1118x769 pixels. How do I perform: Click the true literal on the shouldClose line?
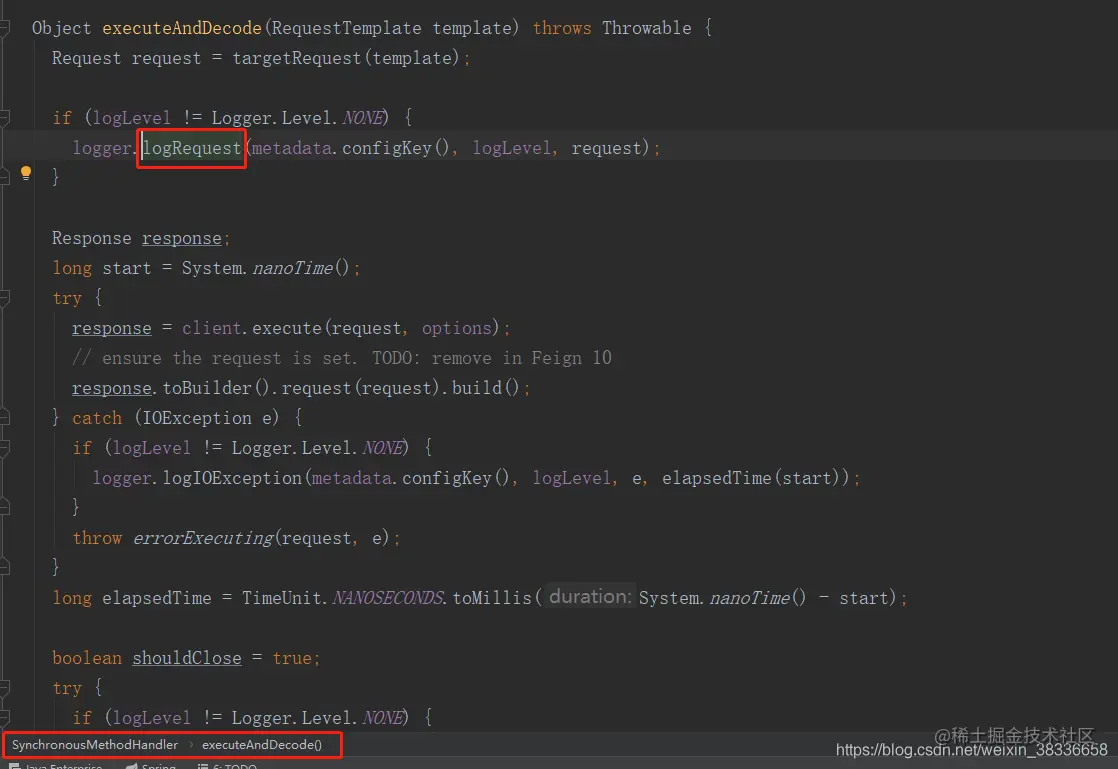(292, 658)
